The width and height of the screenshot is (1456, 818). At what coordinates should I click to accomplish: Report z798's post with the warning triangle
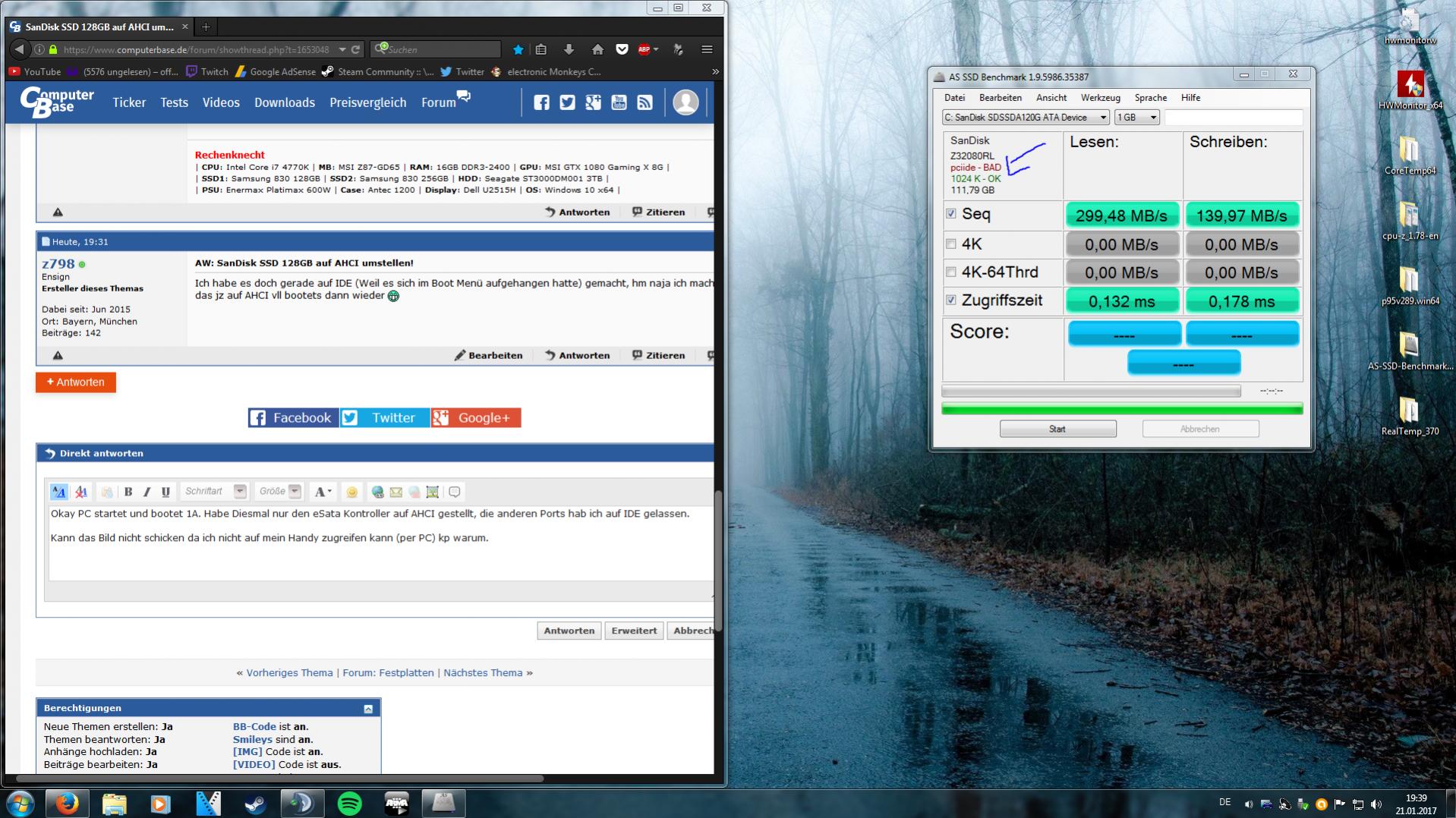(x=58, y=355)
